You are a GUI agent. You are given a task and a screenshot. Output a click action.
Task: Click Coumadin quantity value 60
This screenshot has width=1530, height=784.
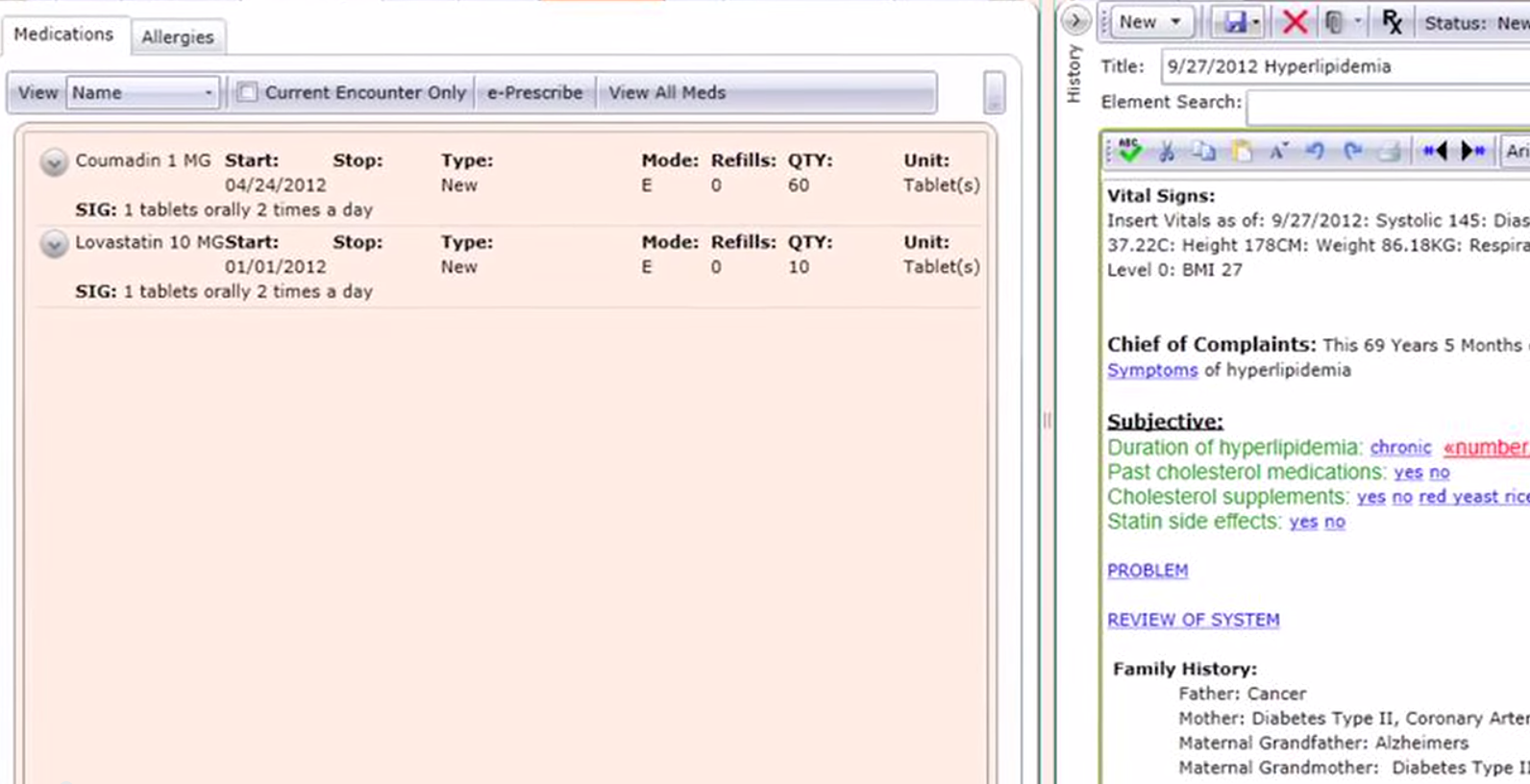[x=799, y=185]
